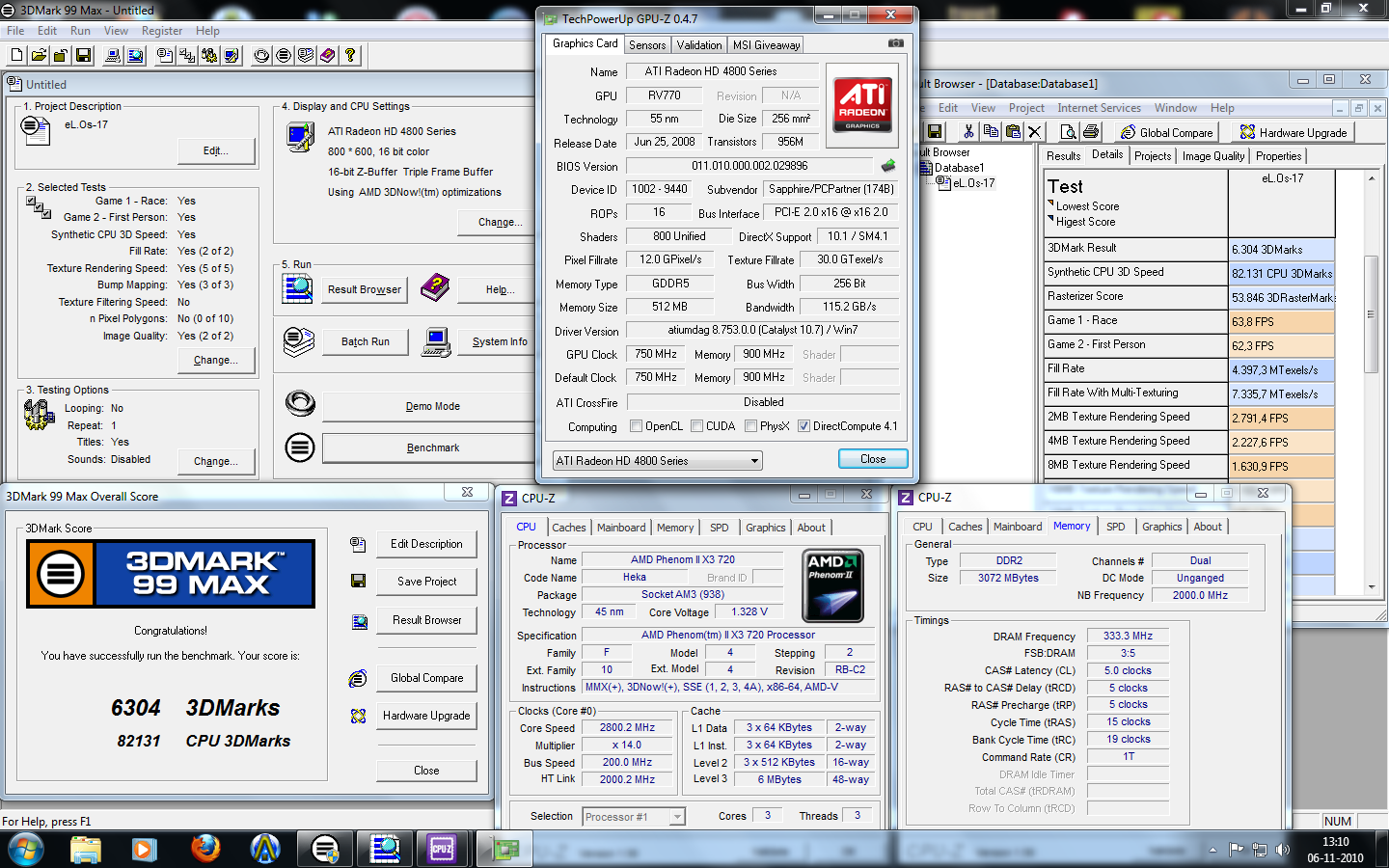Click the Batch Run button
The image size is (1389, 868).
coord(366,341)
